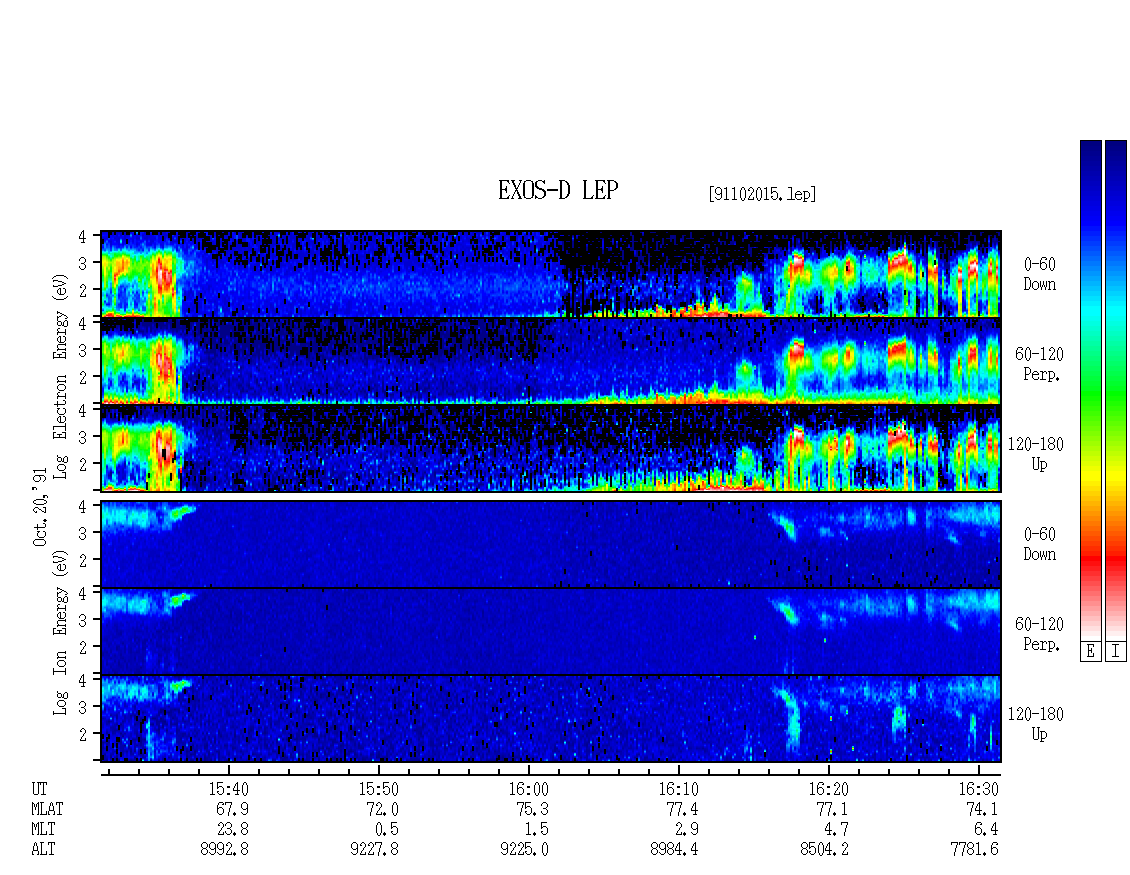Click the MLT value 23.8

click(232, 830)
